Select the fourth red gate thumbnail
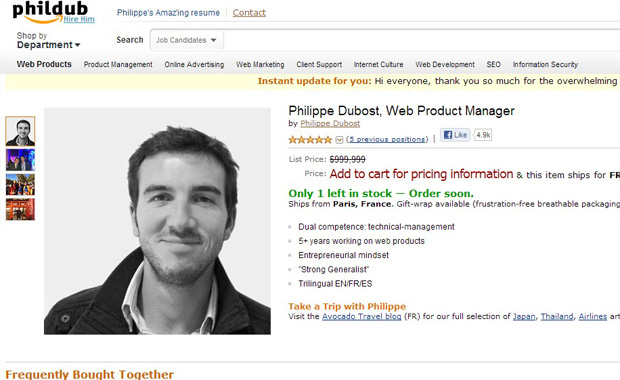Screen dimensions: 620x380 tap(20, 209)
